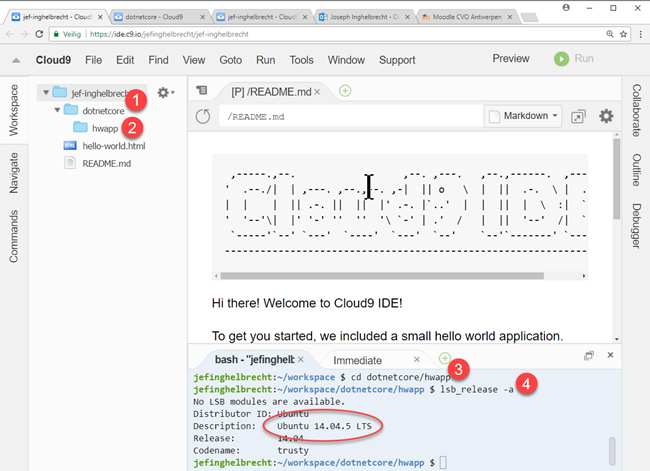Add a new editor tab with plus
The image size is (650, 471).
(345, 91)
